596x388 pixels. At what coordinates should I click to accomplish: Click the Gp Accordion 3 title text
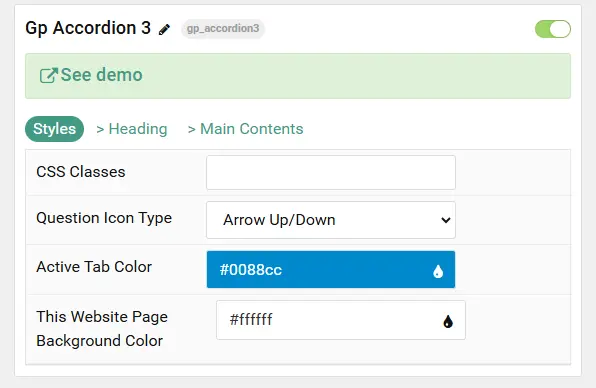click(88, 28)
